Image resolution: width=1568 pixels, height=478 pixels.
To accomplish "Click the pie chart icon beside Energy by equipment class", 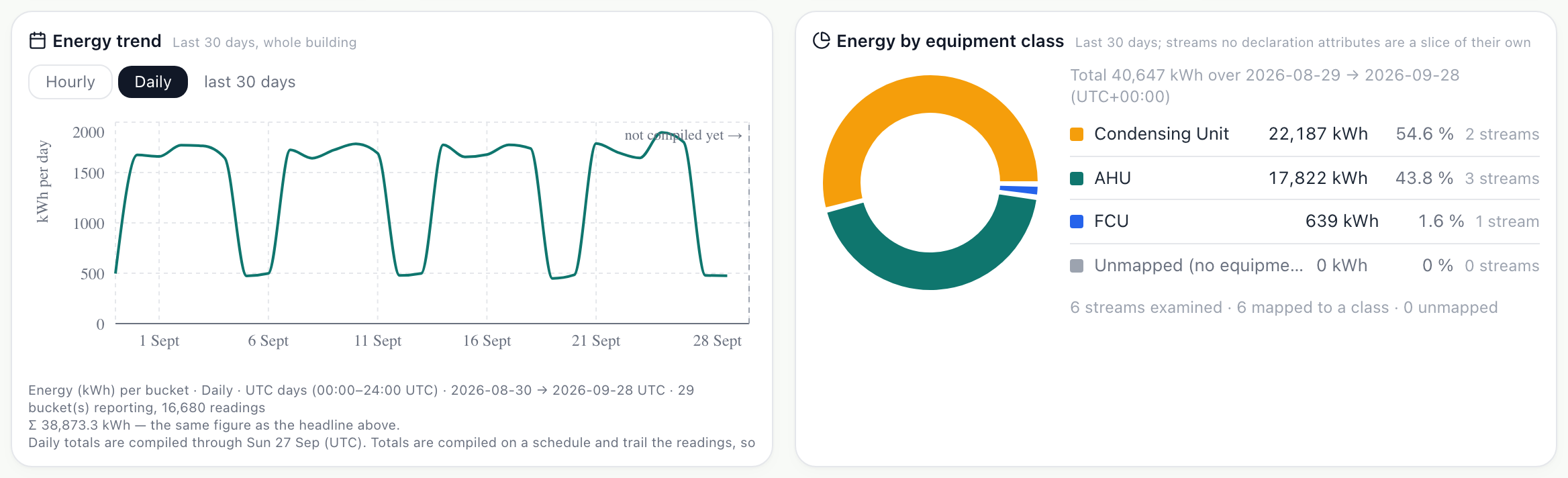I will pyautogui.click(x=822, y=41).
